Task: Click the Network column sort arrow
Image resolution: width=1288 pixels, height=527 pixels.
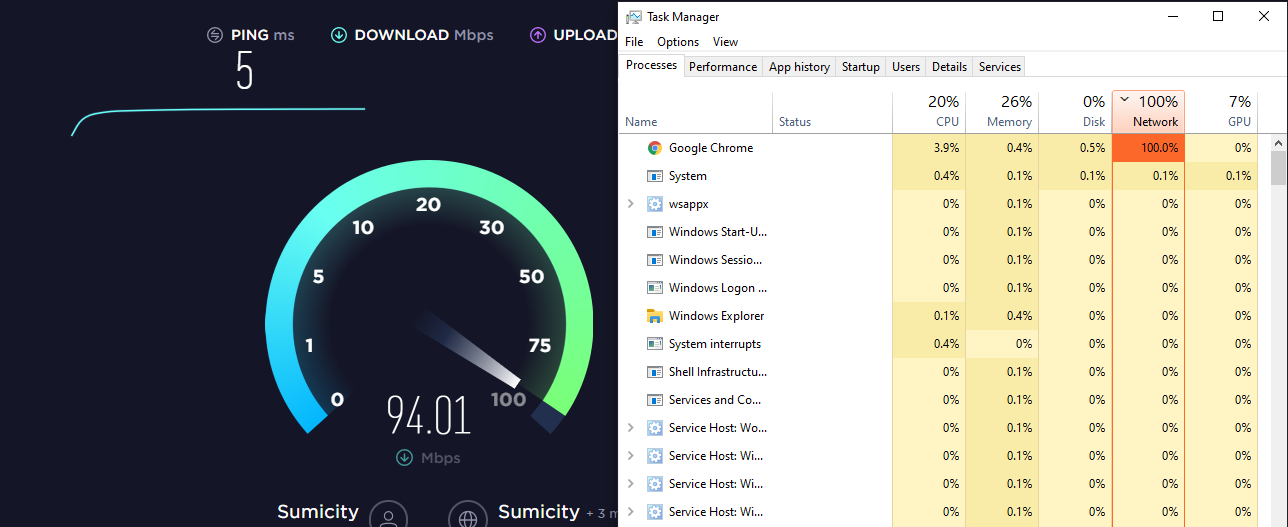Action: [1125, 100]
